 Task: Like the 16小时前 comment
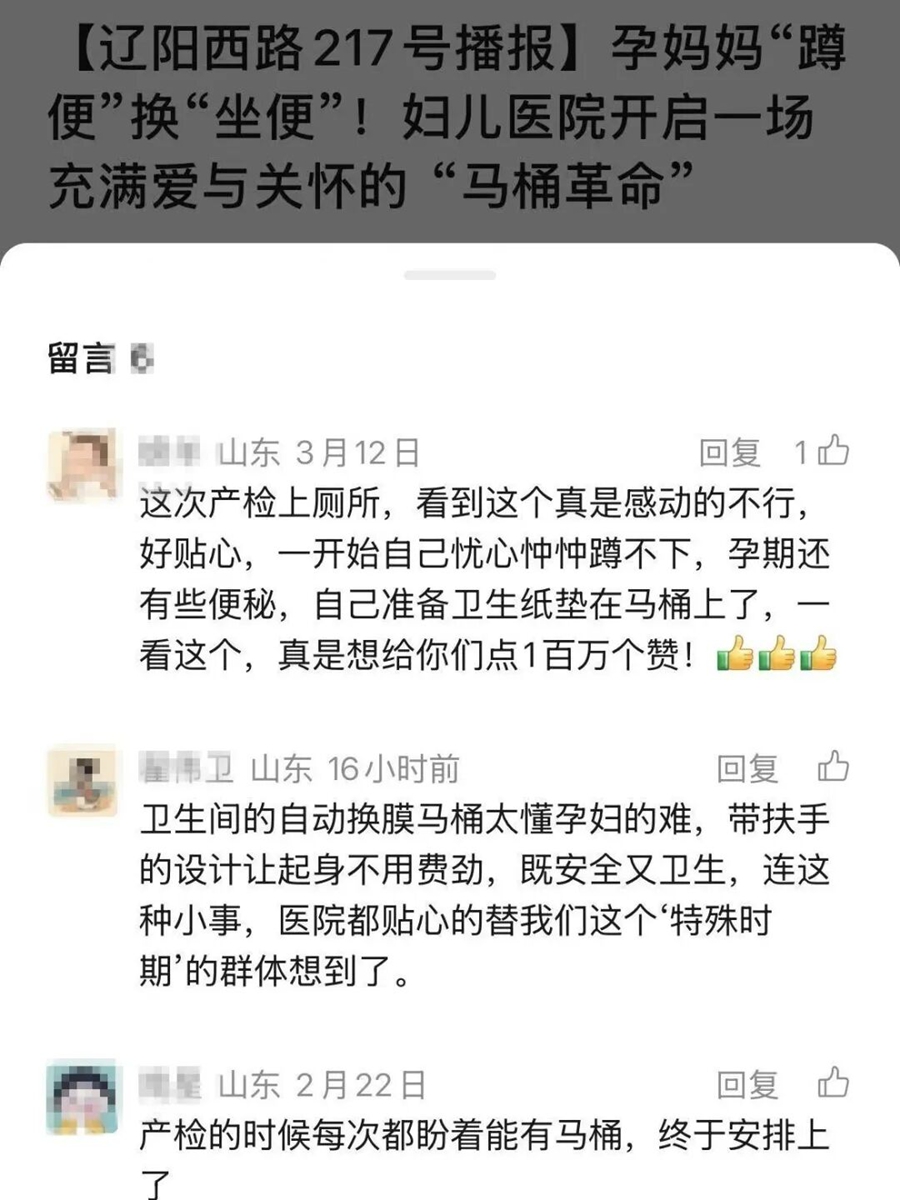coord(833,768)
